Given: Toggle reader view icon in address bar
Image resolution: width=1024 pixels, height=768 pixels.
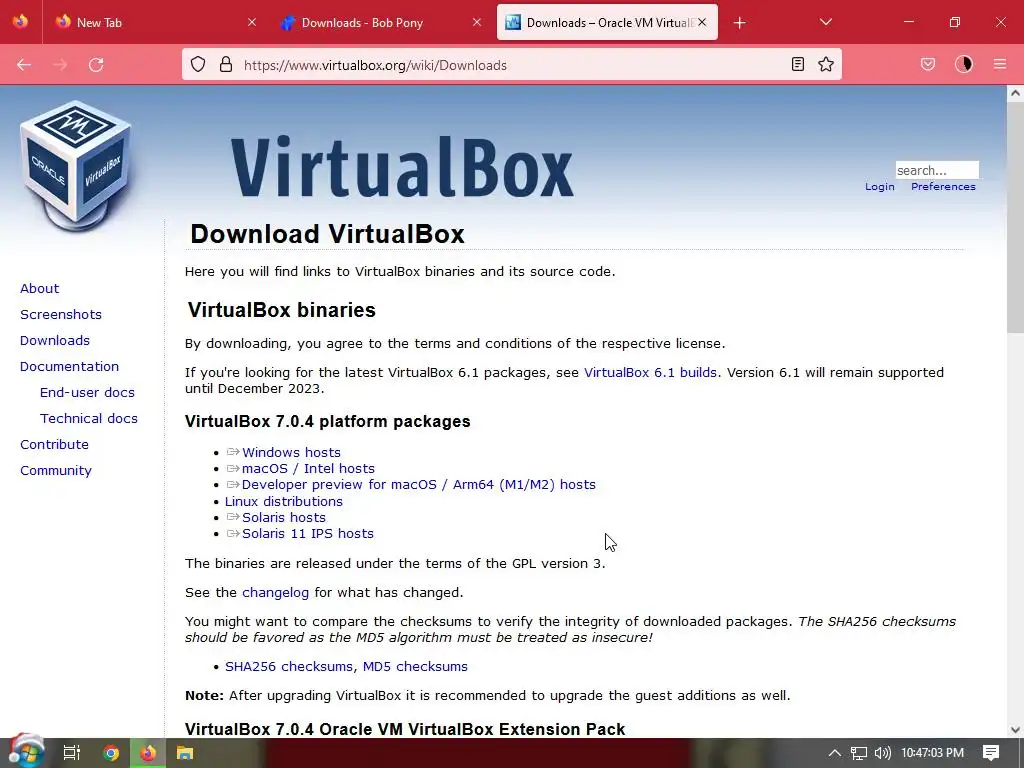Looking at the screenshot, I should click(x=797, y=64).
